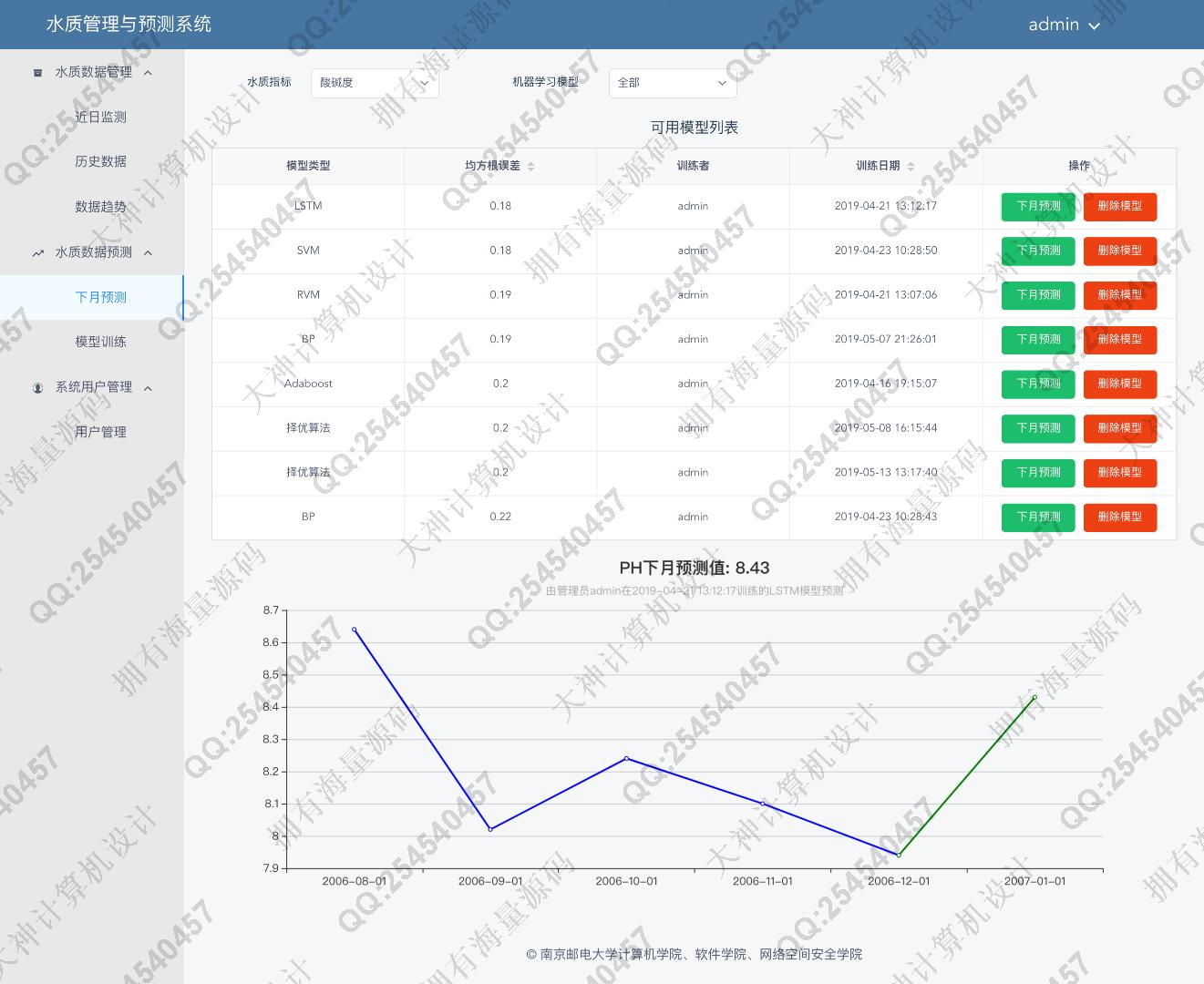Screen dimensions: 1204x984
Task: Click the system user management icon
Action: (x=37, y=388)
